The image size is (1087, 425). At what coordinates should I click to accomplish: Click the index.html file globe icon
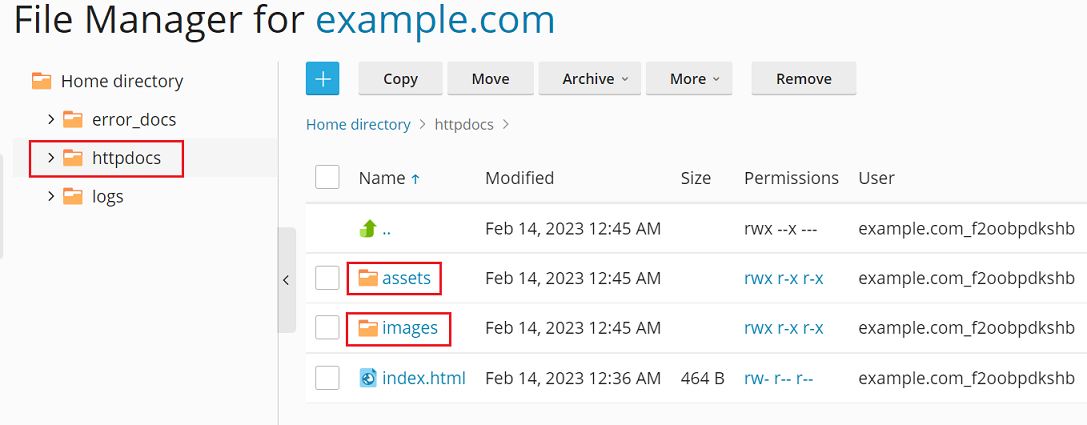[x=369, y=378]
